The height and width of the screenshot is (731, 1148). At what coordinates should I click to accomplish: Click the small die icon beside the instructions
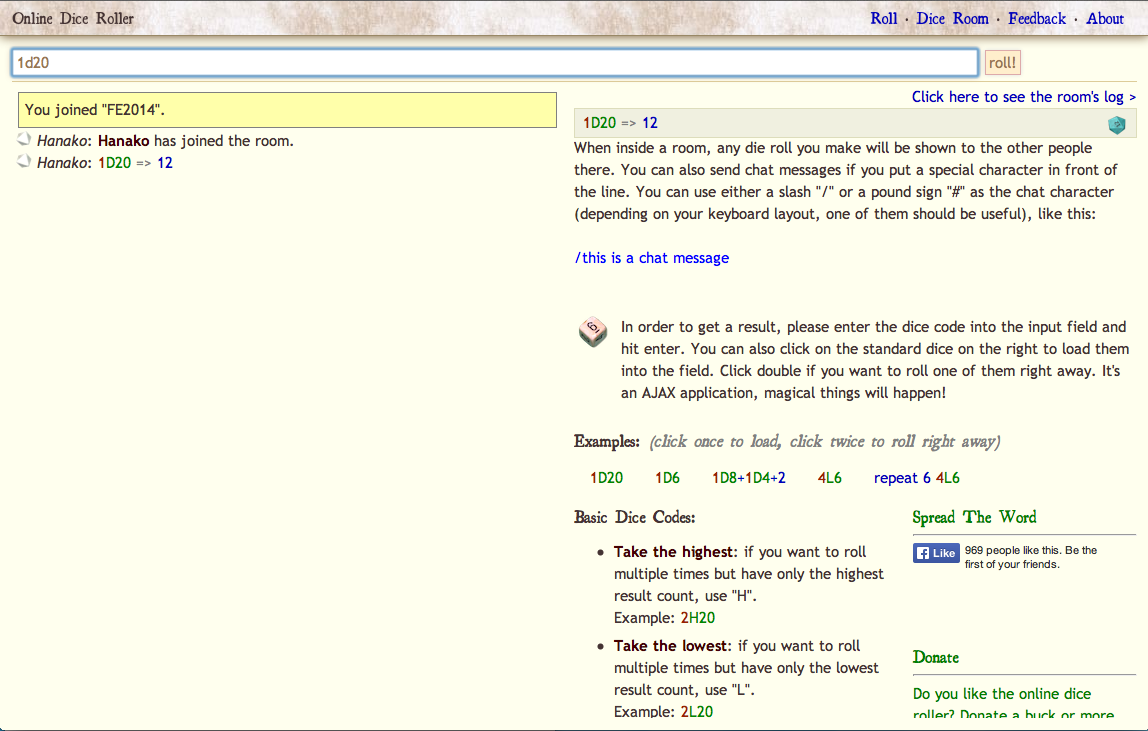pyautogui.click(x=592, y=332)
